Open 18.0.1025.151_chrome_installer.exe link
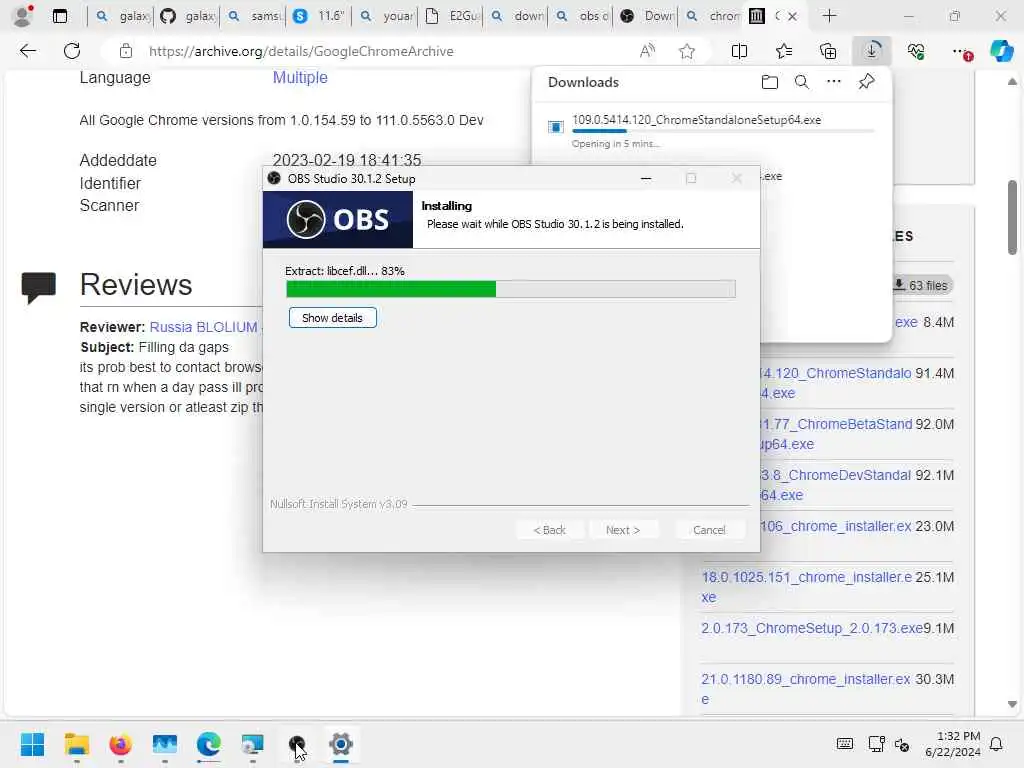Viewport: 1024px width, 768px height. click(x=807, y=587)
